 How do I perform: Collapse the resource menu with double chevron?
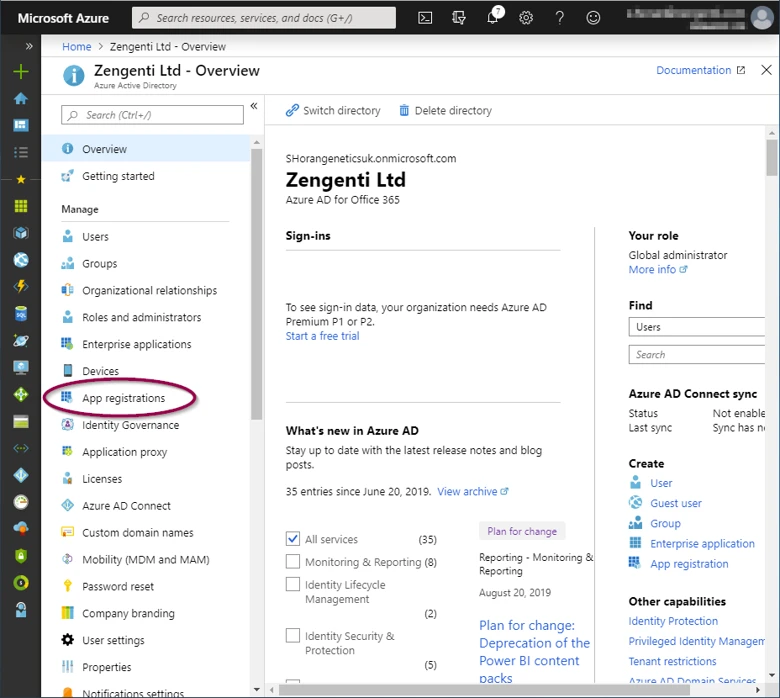point(254,106)
